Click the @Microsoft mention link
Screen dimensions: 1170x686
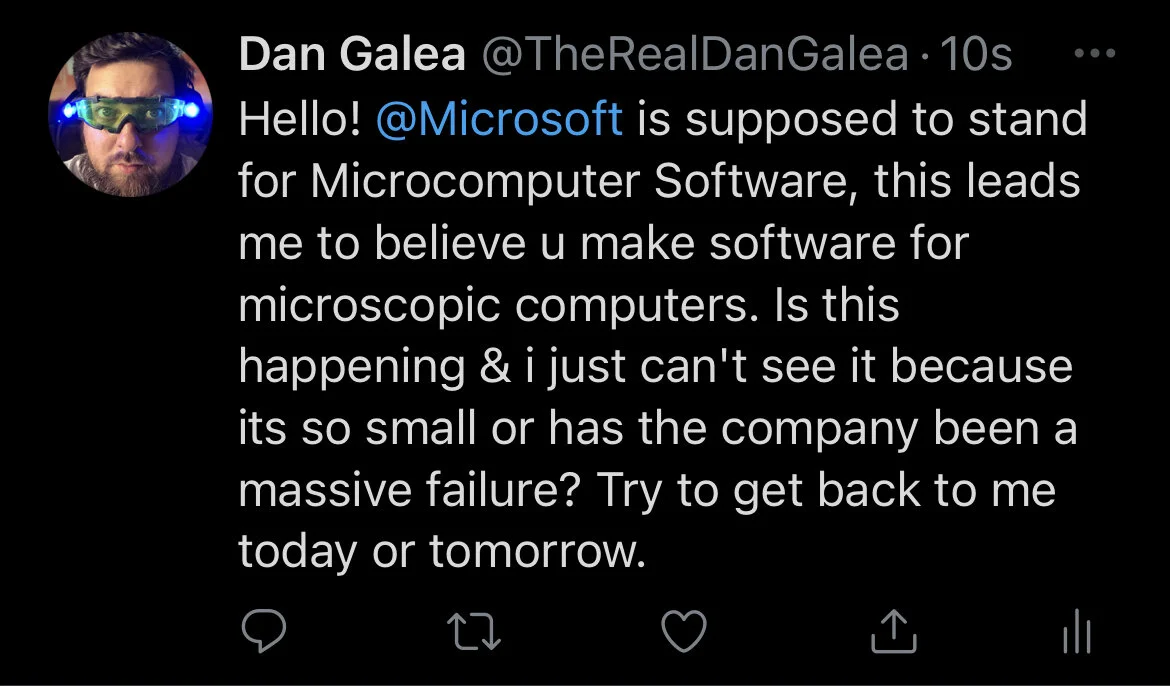tap(499, 119)
